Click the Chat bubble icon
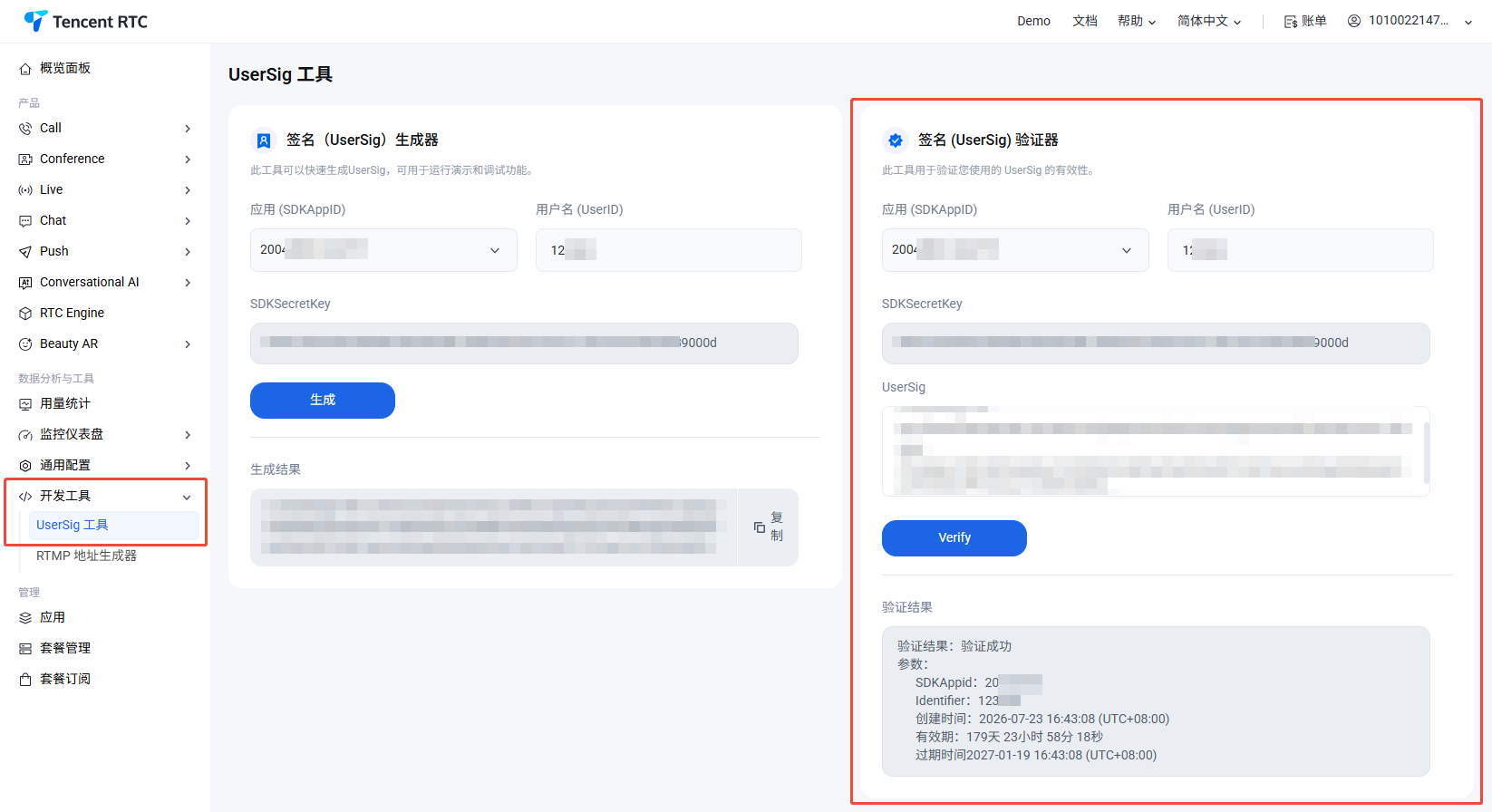Viewport: 1492px width, 812px height. click(x=25, y=221)
